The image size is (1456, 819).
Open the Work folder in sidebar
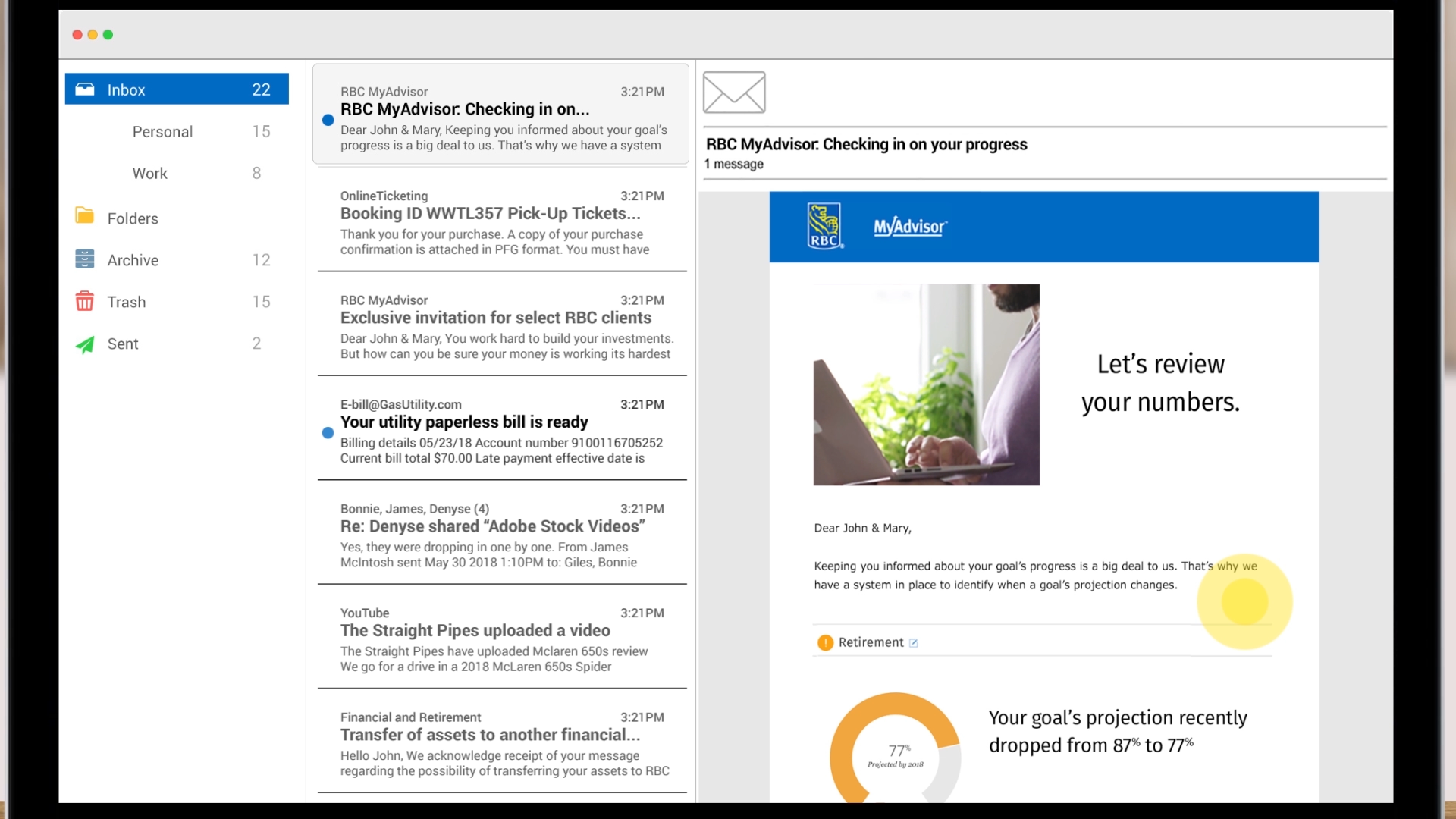click(x=150, y=173)
